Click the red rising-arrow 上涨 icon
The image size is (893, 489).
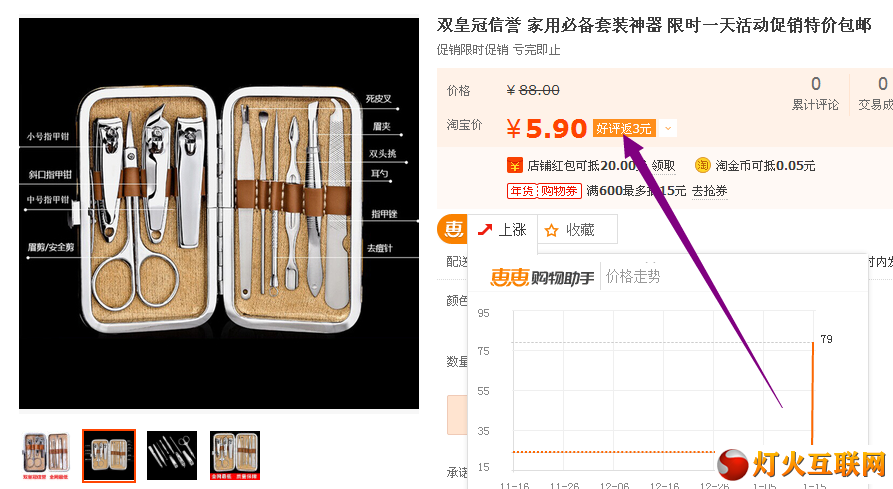(x=485, y=230)
